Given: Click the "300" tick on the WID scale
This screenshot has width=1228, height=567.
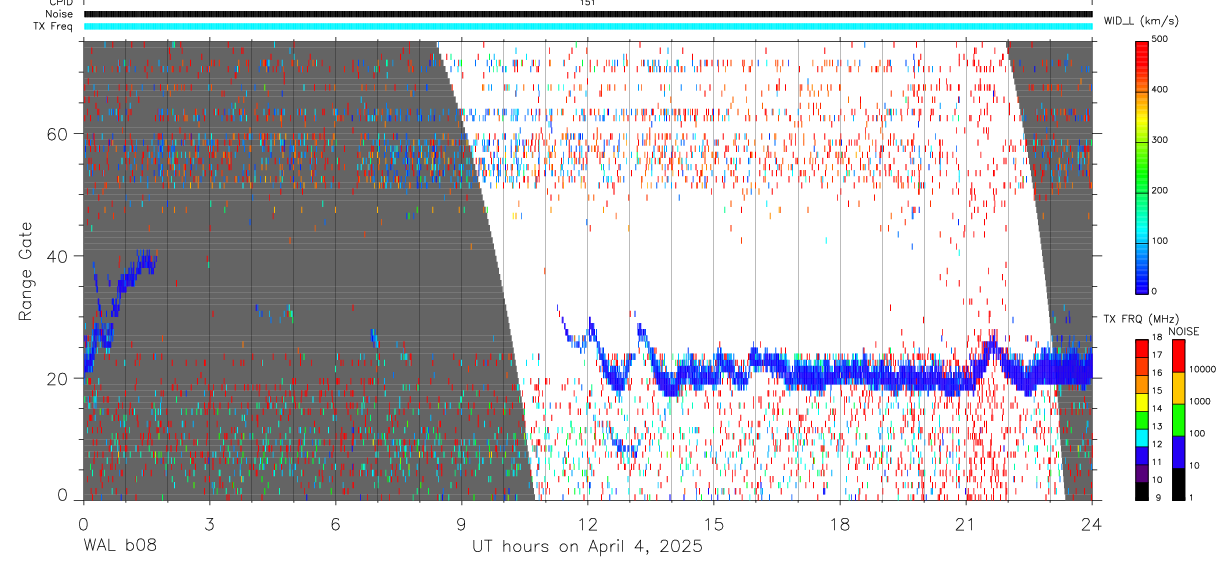Looking at the screenshot, I should (x=1160, y=140).
